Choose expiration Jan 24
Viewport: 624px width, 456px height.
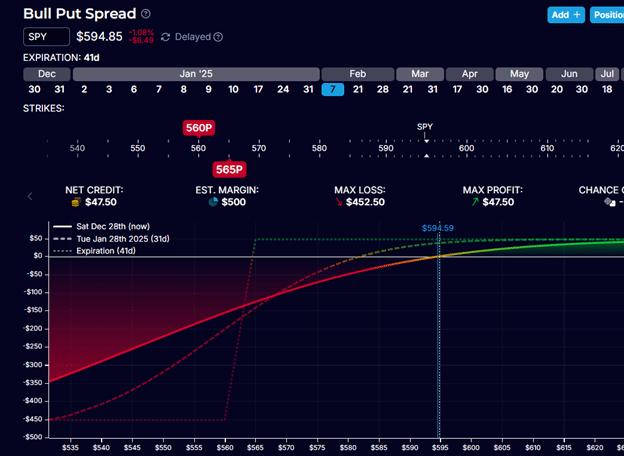[x=283, y=89]
